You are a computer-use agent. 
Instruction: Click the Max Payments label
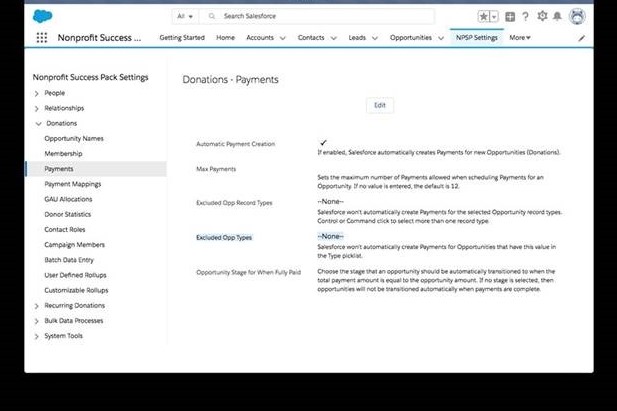click(216, 169)
